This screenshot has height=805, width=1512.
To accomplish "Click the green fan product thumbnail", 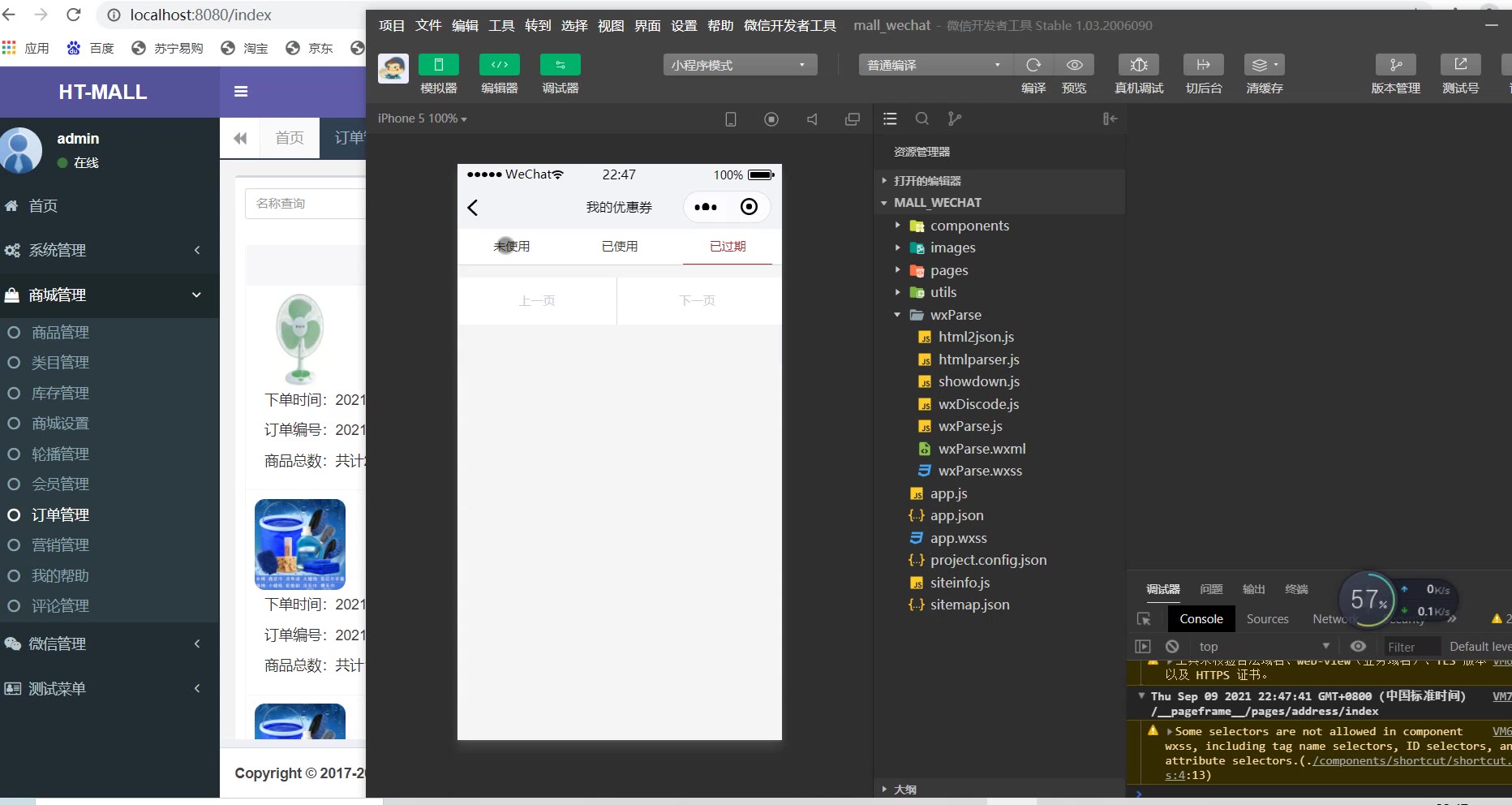I will pos(300,338).
